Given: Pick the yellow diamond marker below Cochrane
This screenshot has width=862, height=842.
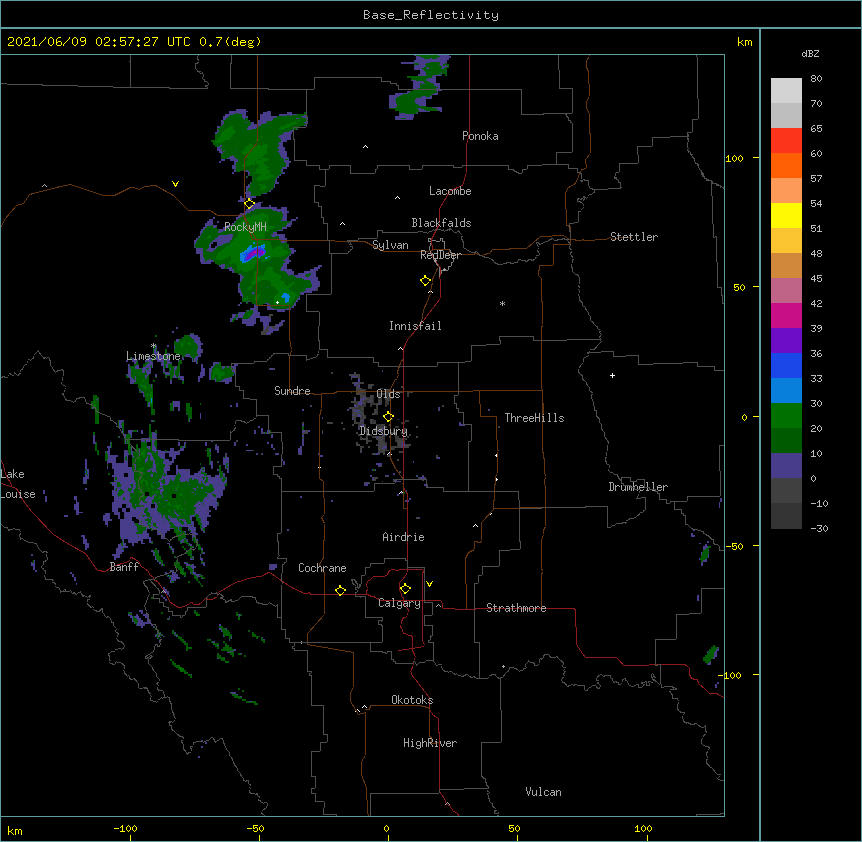Looking at the screenshot, I should pos(340,590).
